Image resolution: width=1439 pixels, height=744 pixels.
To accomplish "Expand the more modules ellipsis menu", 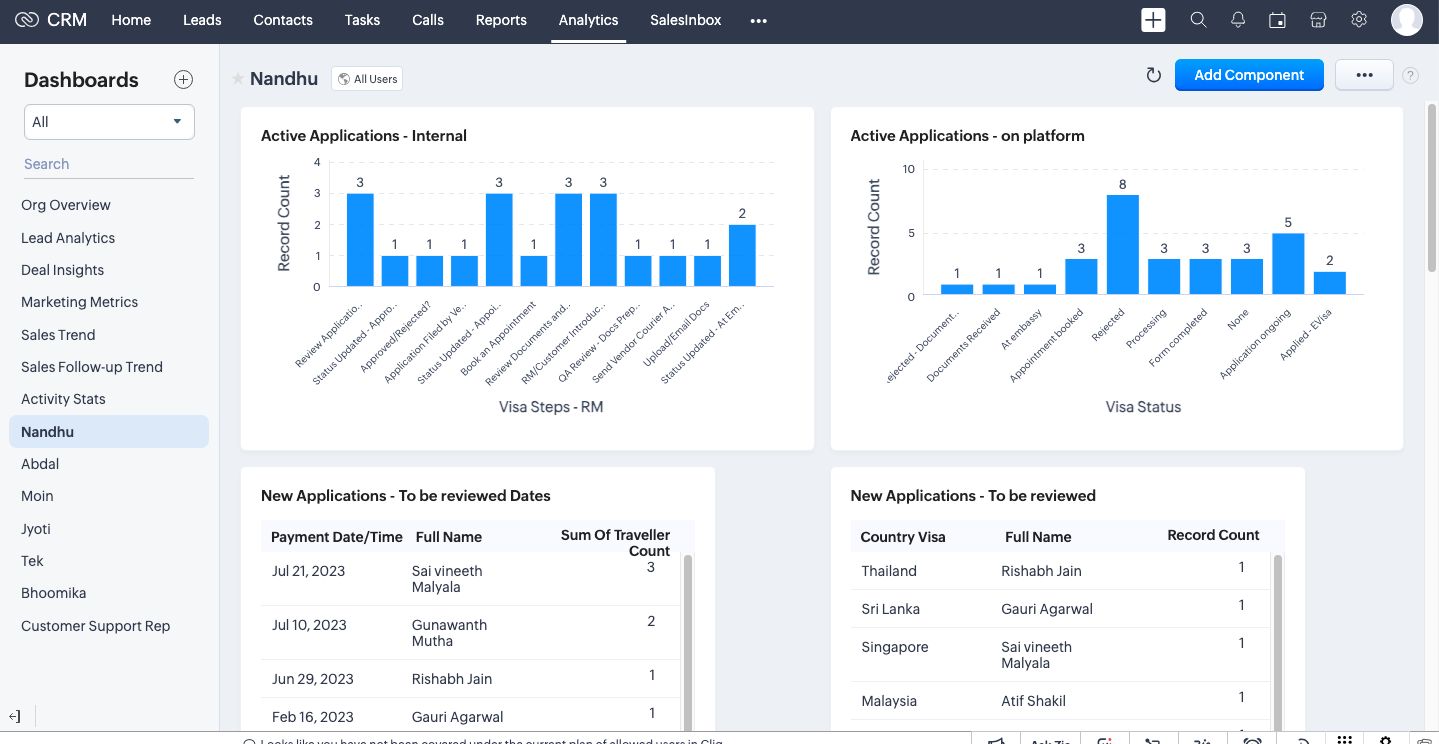I will (x=758, y=20).
